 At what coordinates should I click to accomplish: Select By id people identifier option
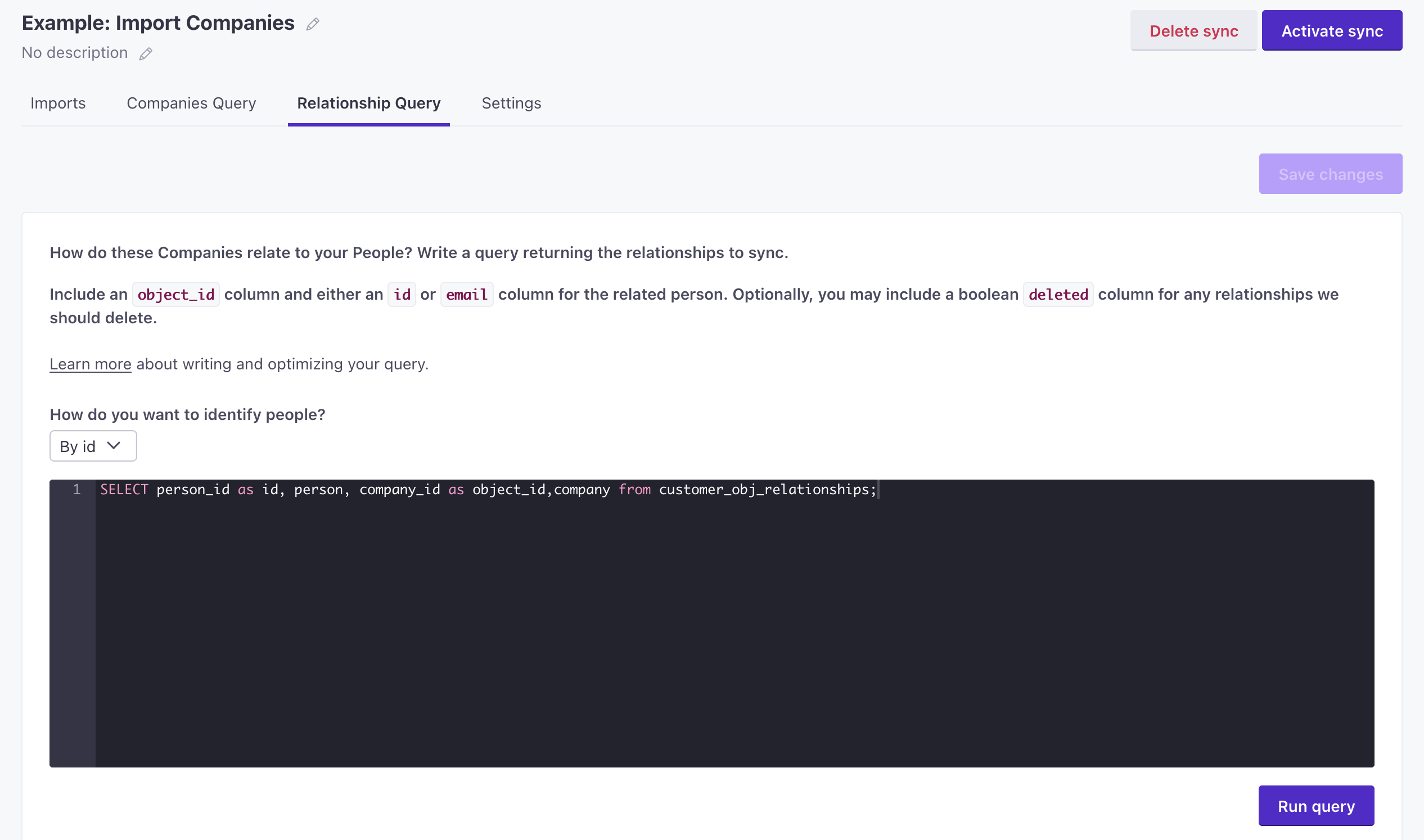pos(92,445)
